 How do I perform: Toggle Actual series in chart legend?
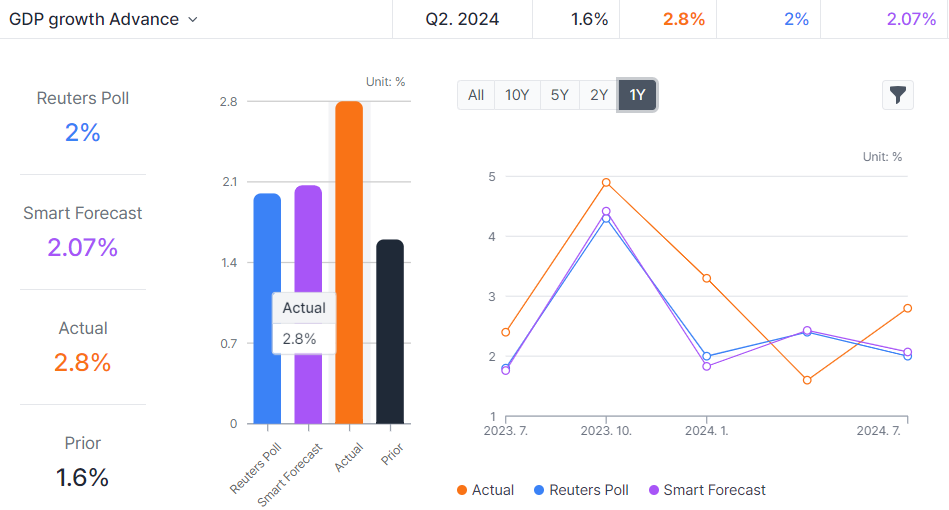[485, 490]
